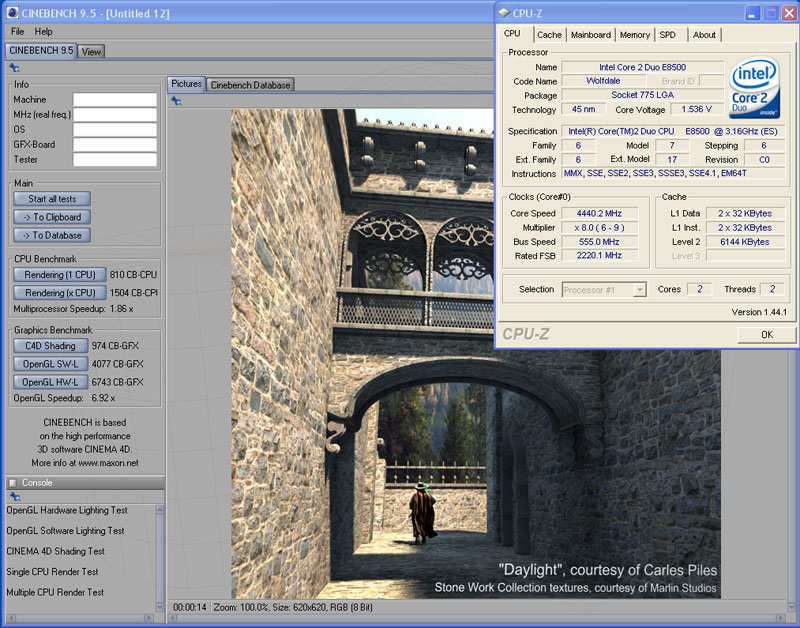Click the 6743 CB-GFX result value

point(117,382)
